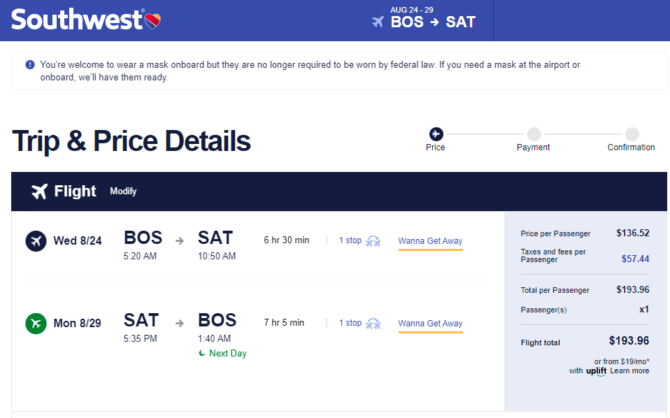The width and height of the screenshot is (670, 418).
Task: Click Wanna Get Away fare for Mon 8/29
Action: pos(430,324)
